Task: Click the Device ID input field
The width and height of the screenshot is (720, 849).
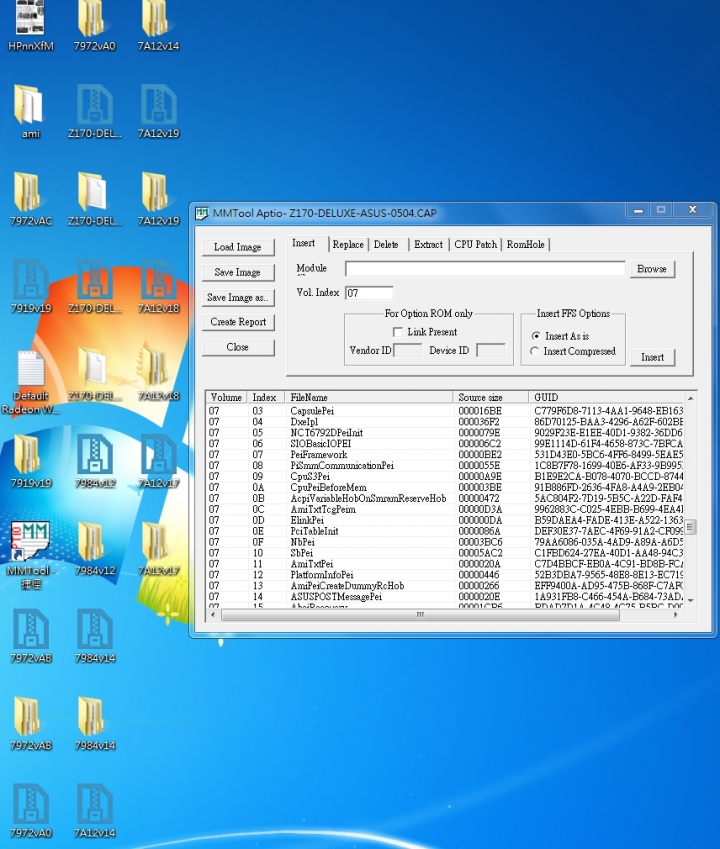Action: pos(491,350)
